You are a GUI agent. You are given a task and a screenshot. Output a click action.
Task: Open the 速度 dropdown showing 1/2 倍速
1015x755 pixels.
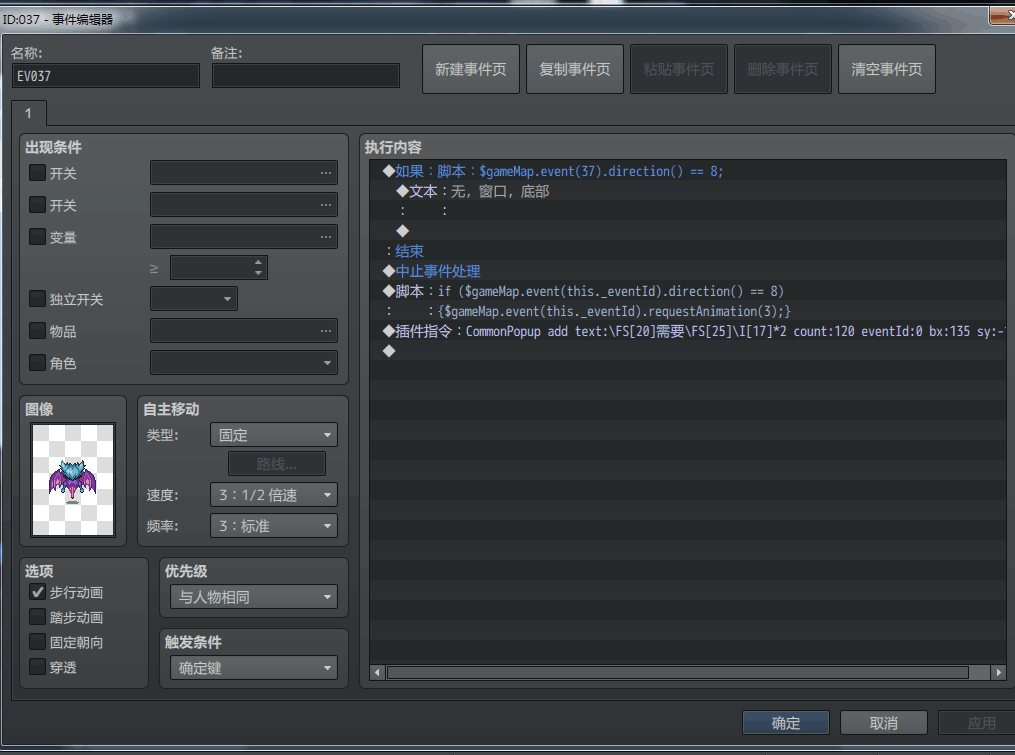pos(274,495)
